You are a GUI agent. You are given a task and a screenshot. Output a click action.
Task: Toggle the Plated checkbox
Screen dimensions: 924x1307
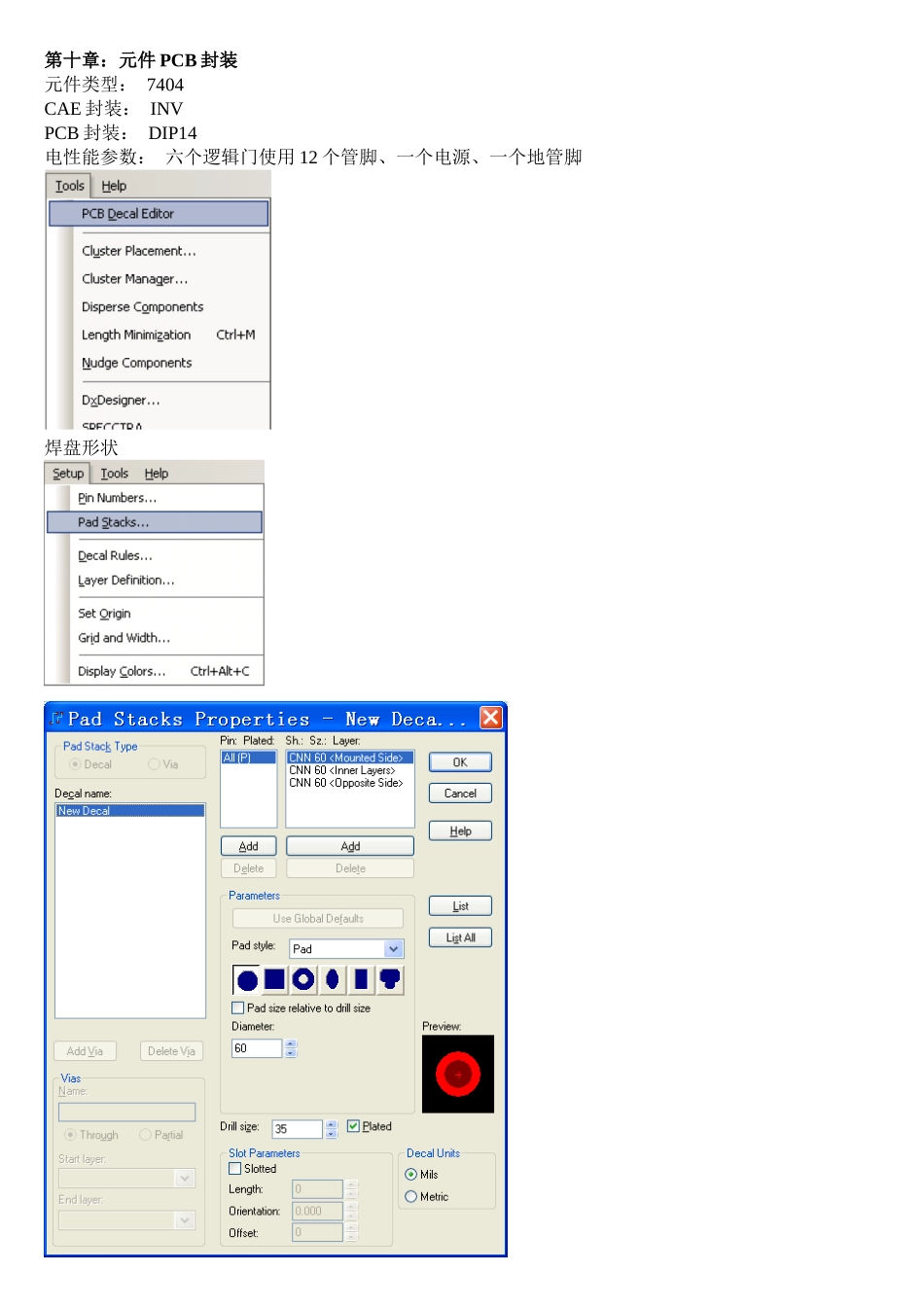pyautogui.click(x=353, y=1126)
